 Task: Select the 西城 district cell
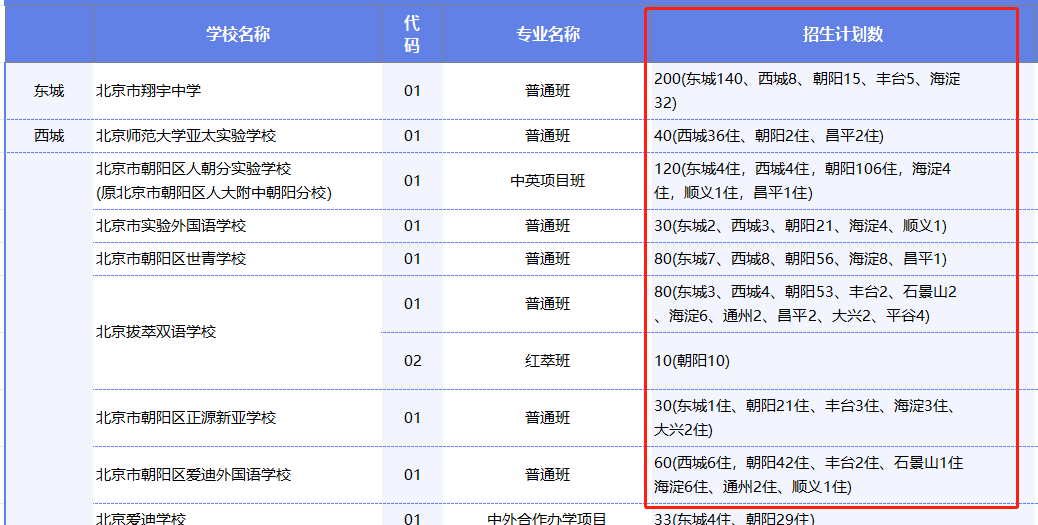(49, 136)
